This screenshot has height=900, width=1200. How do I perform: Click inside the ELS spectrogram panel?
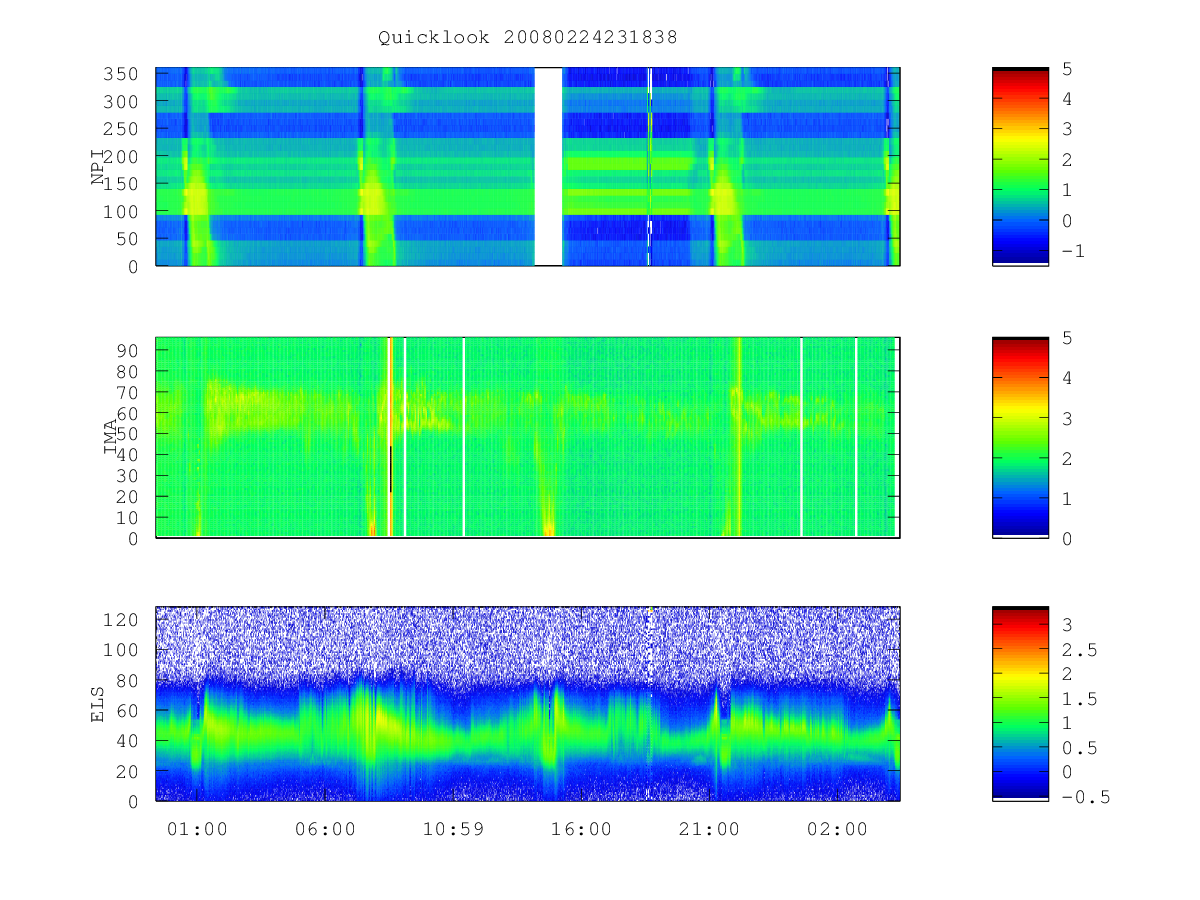click(528, 704)
